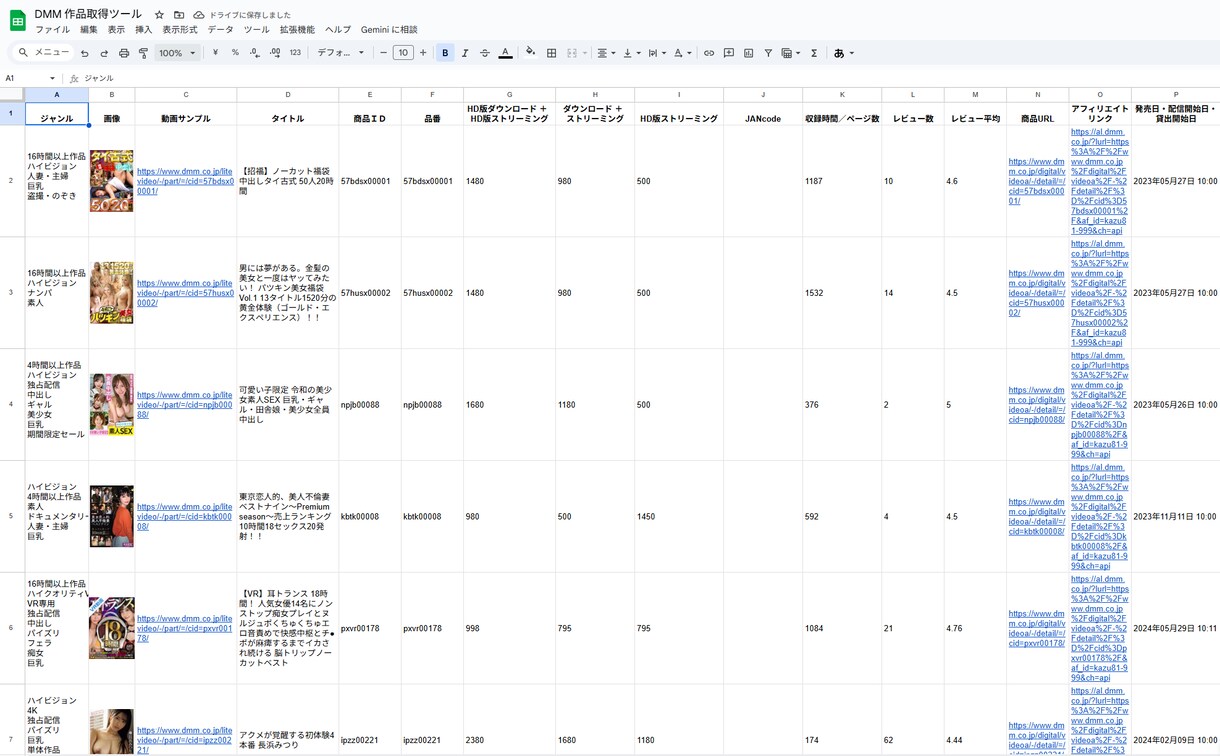Open the input tools あ dropdown
Image resolution: width=1220 pixels, height=756 pixels.
pos(844,53)
